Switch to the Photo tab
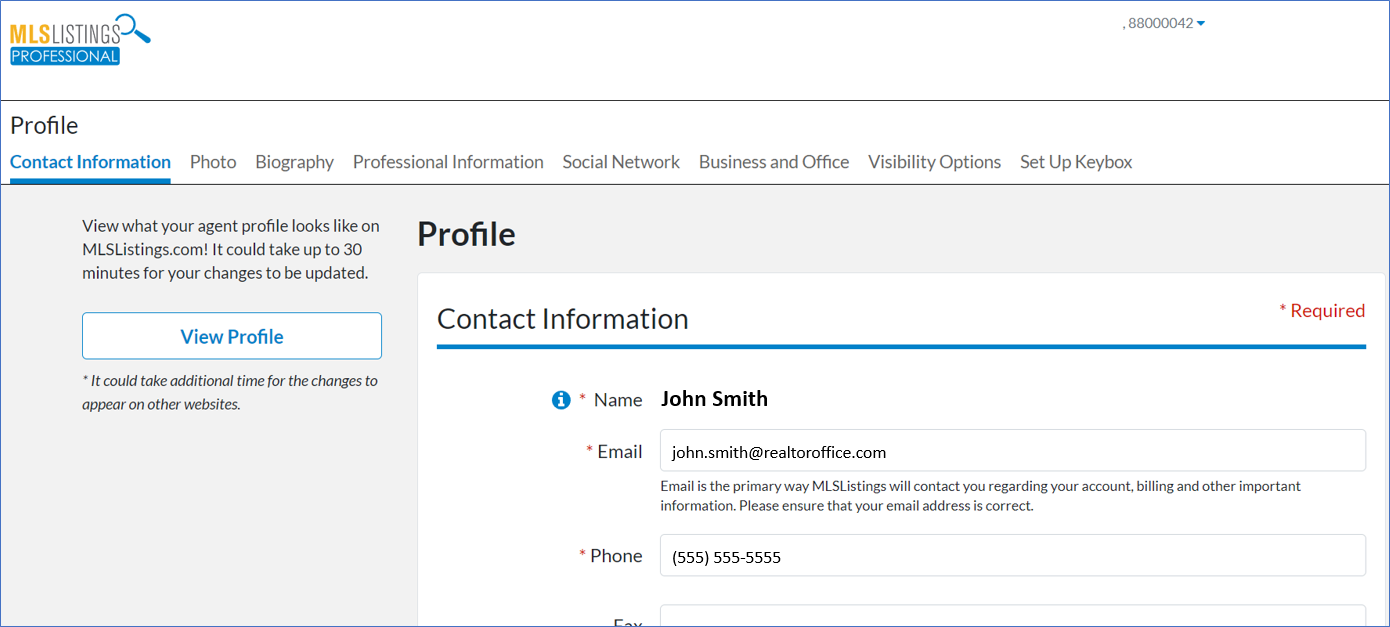The height and width of the screenshot is (627, 1390). pos(213,162)
